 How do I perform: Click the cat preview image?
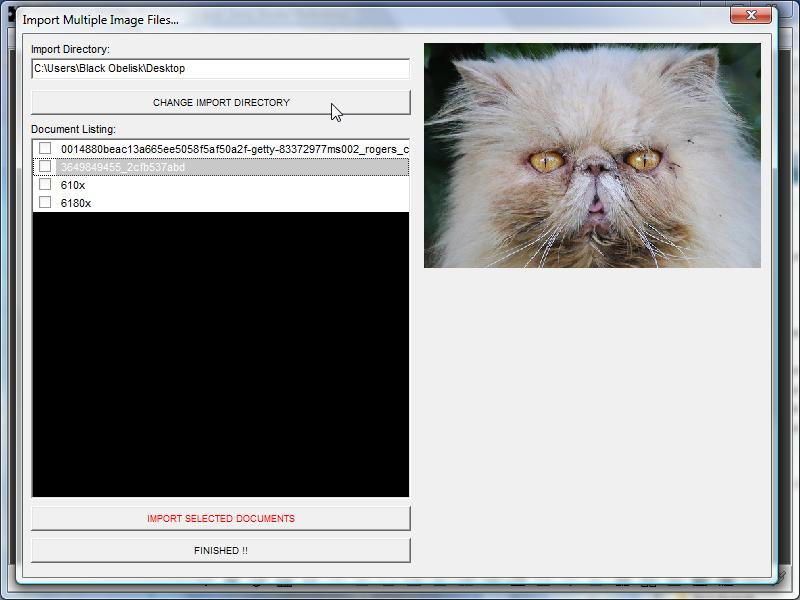592,155
